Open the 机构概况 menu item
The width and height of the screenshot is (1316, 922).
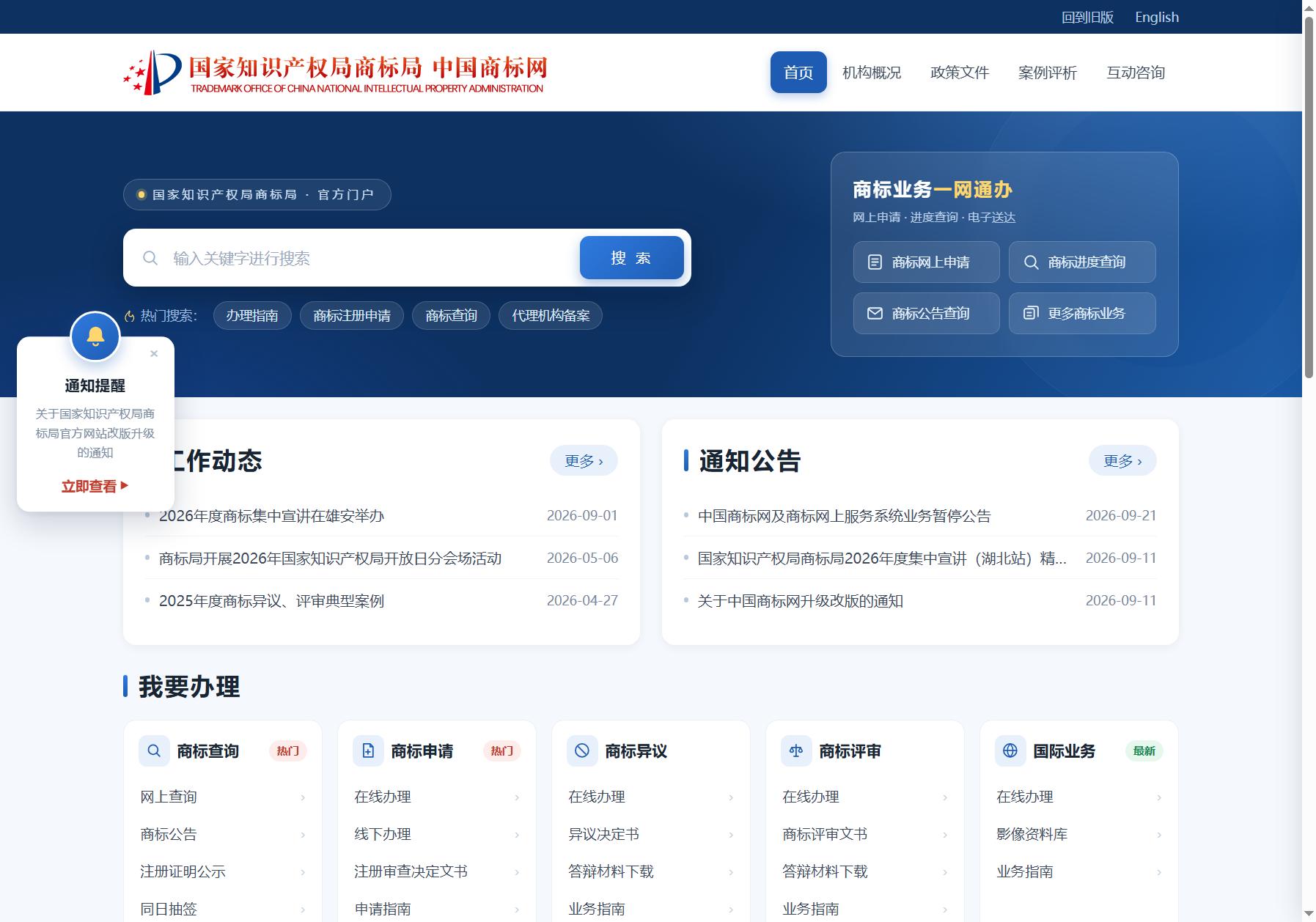(872, 73)
